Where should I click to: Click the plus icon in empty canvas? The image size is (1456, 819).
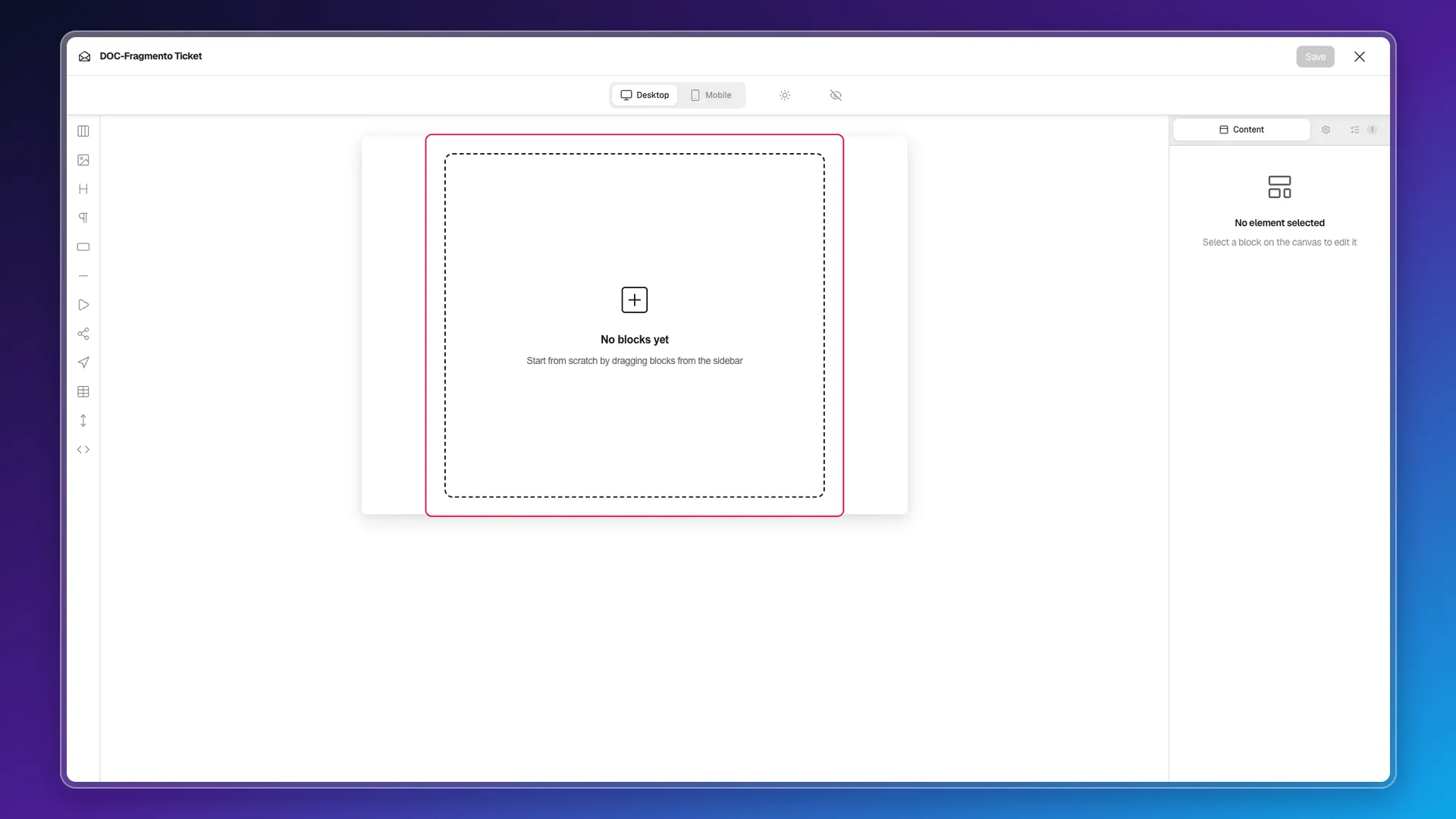tap(635, 300)
